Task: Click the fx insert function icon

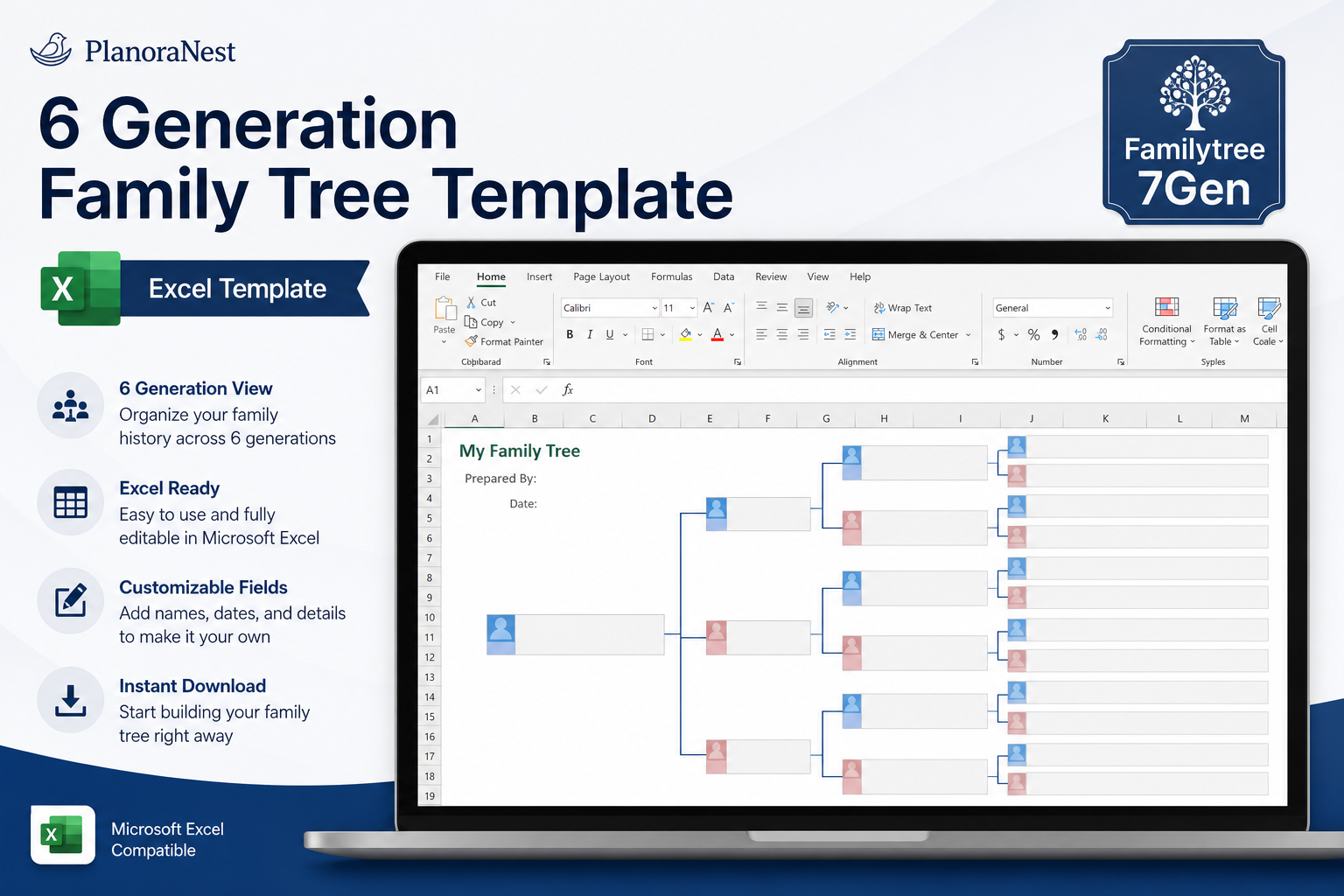Action: 568,389
